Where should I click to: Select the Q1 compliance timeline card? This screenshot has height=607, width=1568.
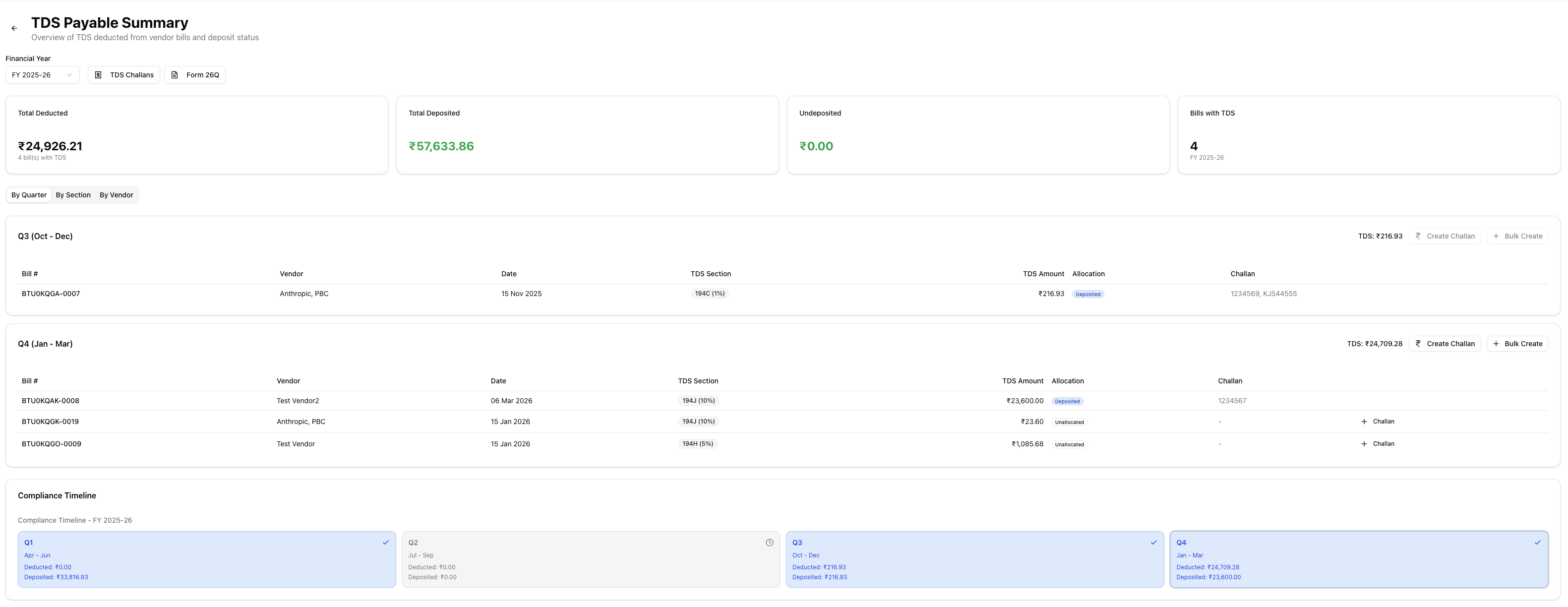point(206,559)
